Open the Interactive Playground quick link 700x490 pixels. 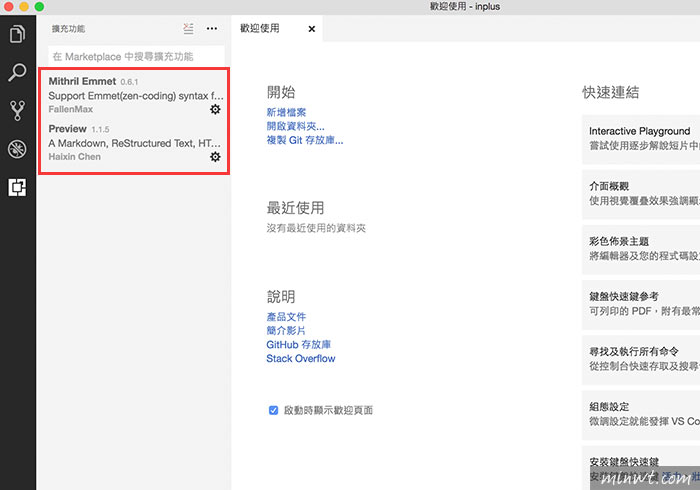641,139
